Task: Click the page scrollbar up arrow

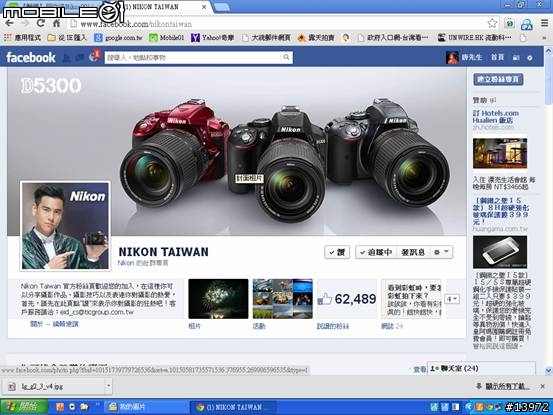Action: click(x=548, y=51)
